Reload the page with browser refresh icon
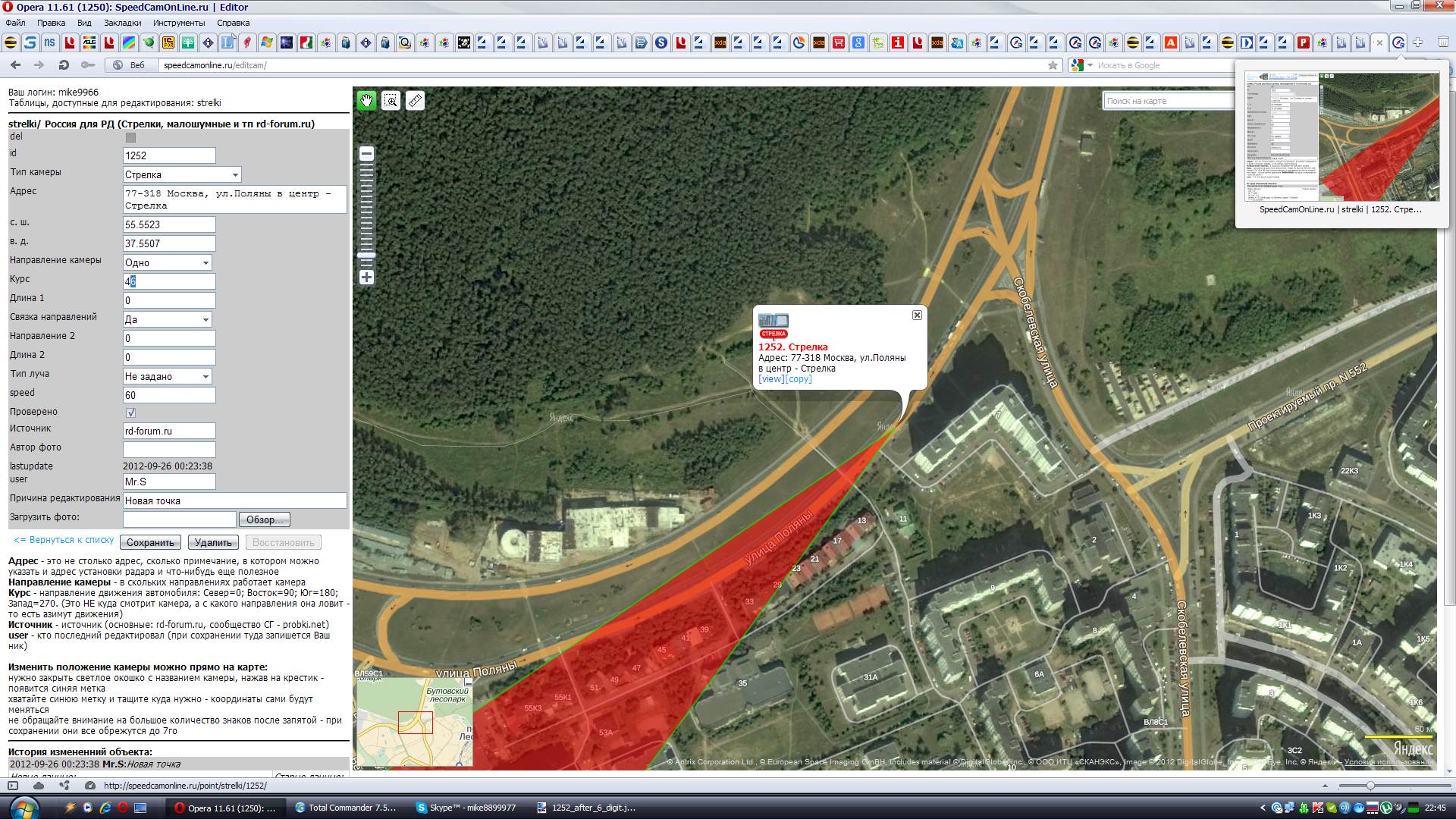The image size is (1456, 819). pos(64,65)
